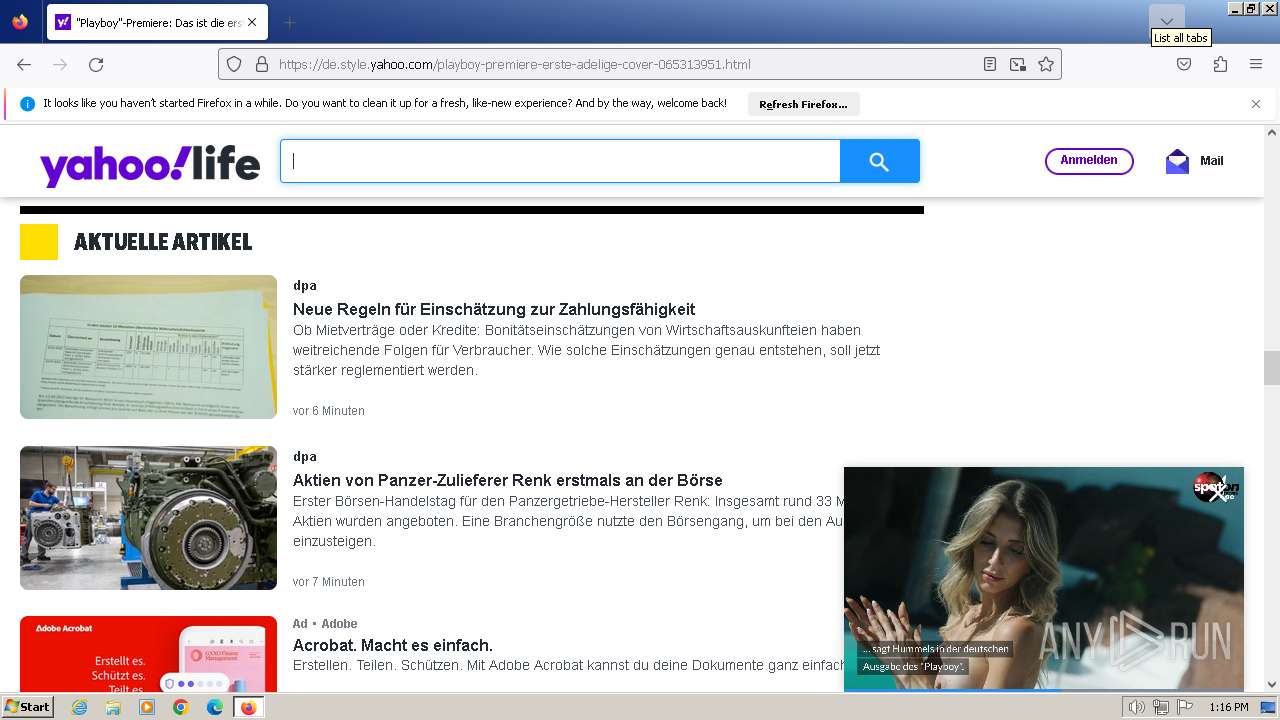Open the volume speaker tray icon
Image resolution: width=1280 pixels, height=720 pixels.
pos(1137,707)
